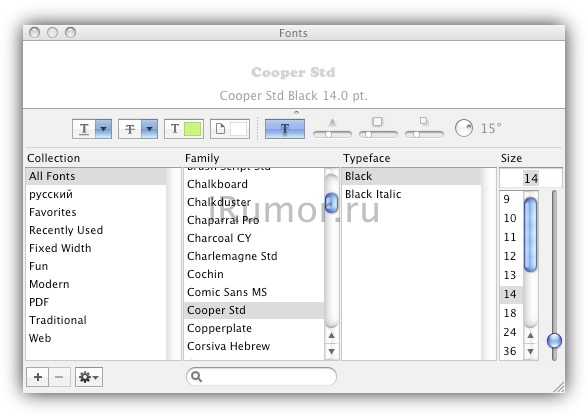The image size is (588, 416).
Task: Click the strikethrough T icon
Action: pyautogui.click(x=130, y=129)
